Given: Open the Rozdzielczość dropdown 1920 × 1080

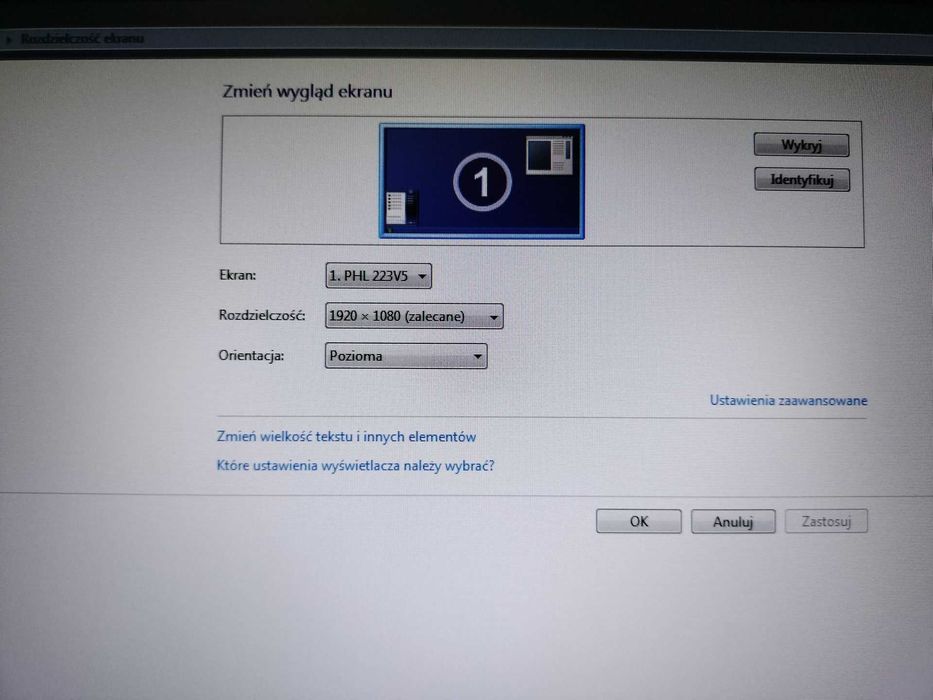Looking at the screenshot, I should 414,316.
